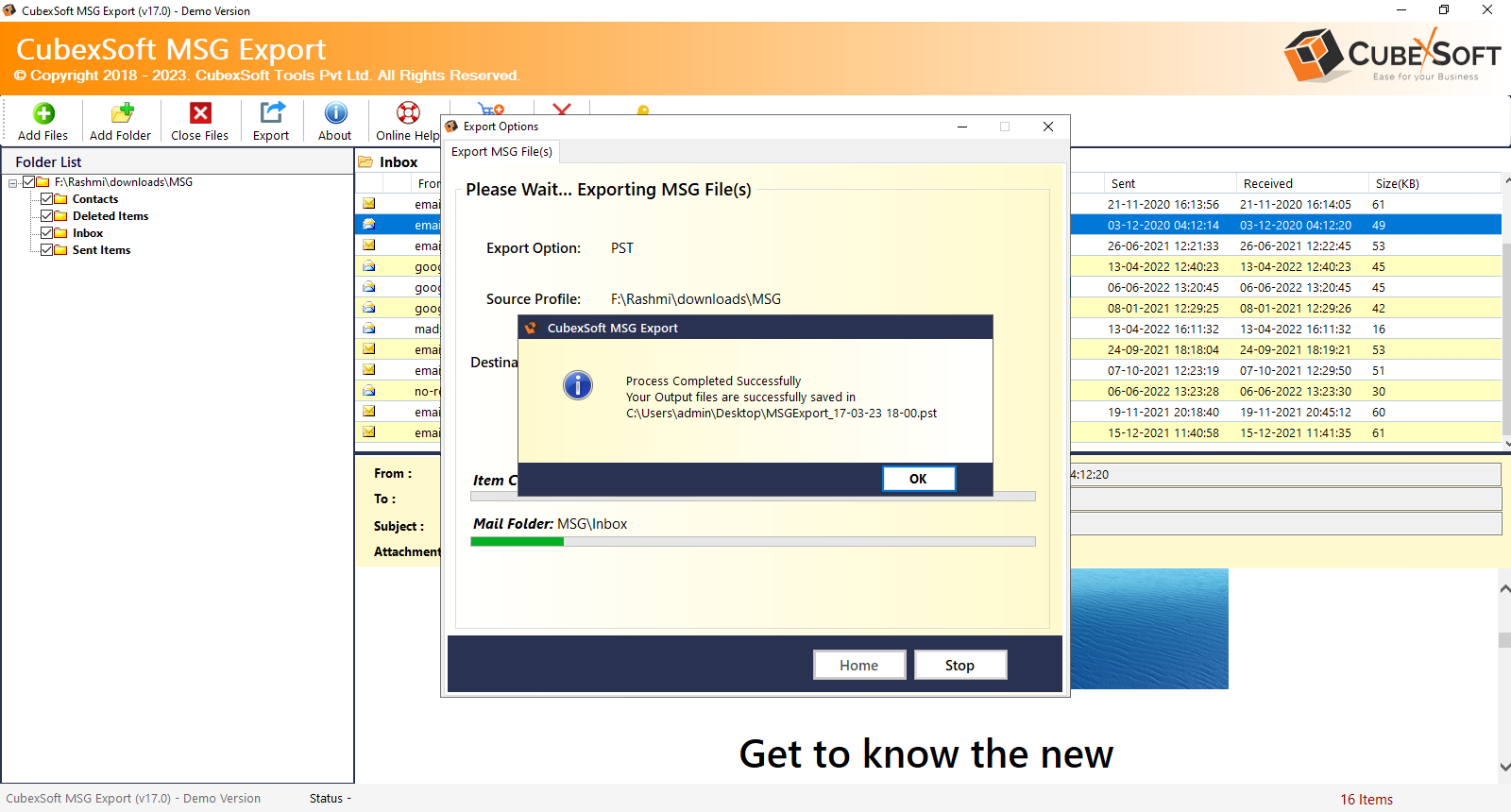1511x812 pixels.
Task: Click the CubexSoft logo in header
Action: (1392, 56)
